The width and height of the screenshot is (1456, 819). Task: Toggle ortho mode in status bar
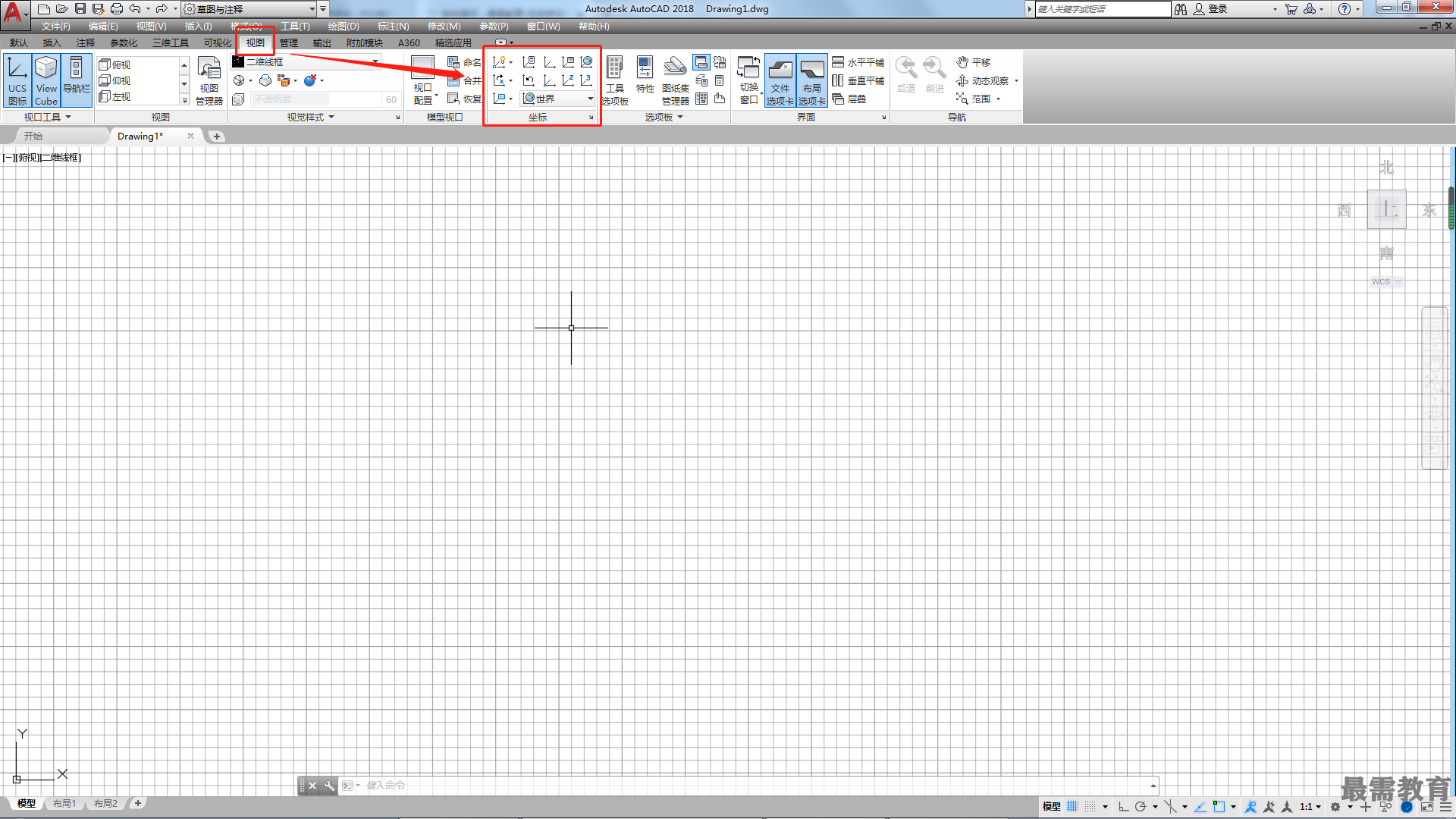(x=1123, y=807)
